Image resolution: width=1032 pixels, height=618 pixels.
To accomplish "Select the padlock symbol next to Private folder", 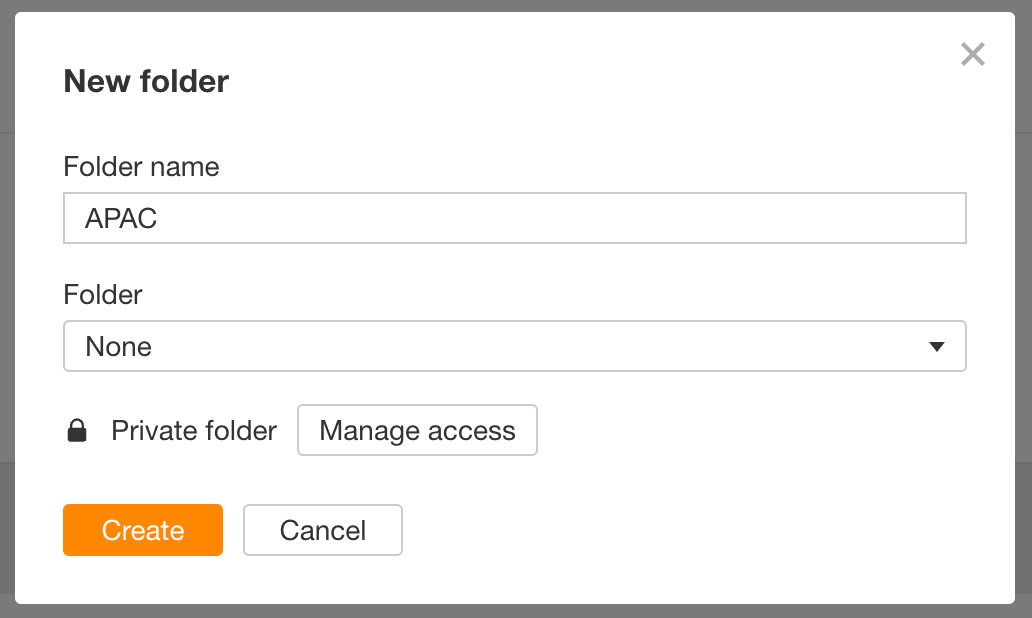I will 77,430.
